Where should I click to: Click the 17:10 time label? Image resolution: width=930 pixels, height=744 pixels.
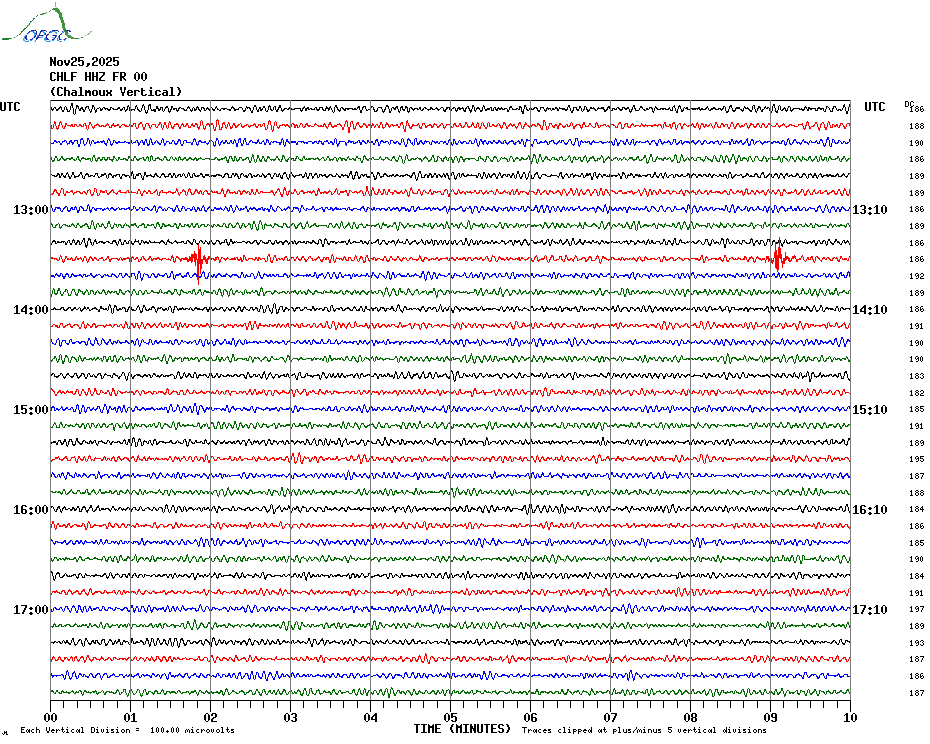click(870, 610)
